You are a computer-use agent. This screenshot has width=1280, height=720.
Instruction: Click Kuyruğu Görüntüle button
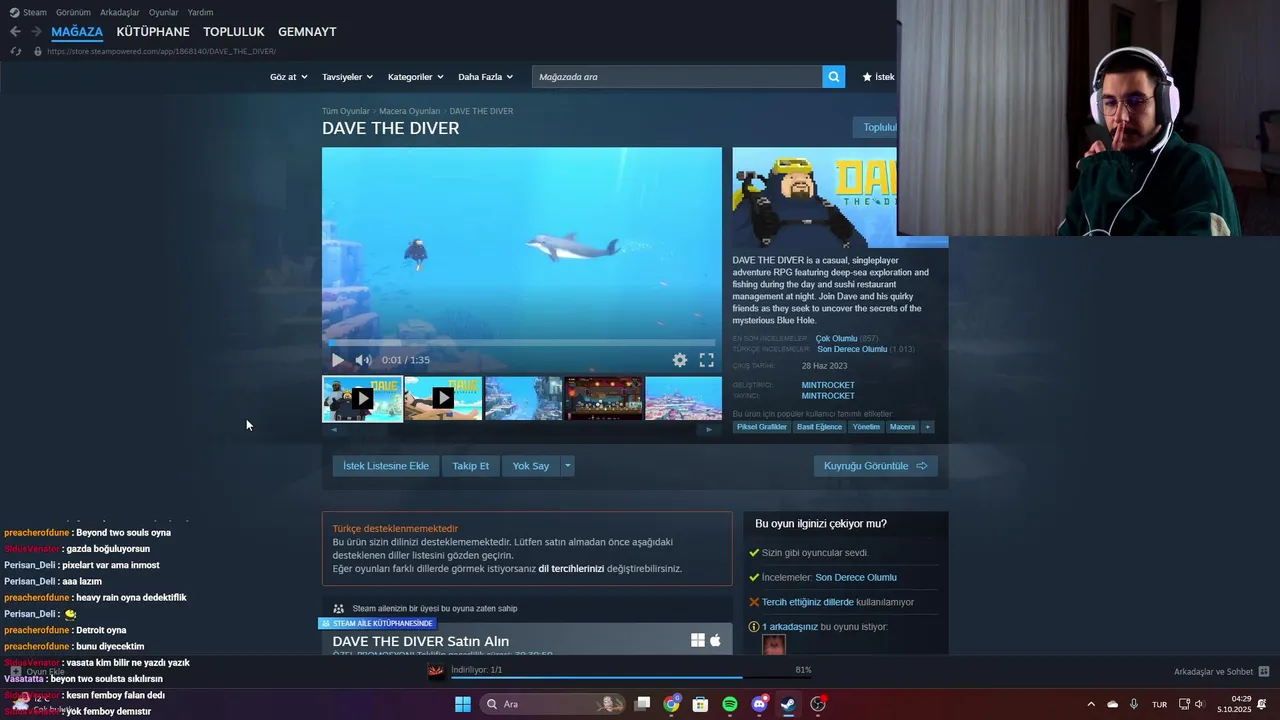click(x=875, y=466)
